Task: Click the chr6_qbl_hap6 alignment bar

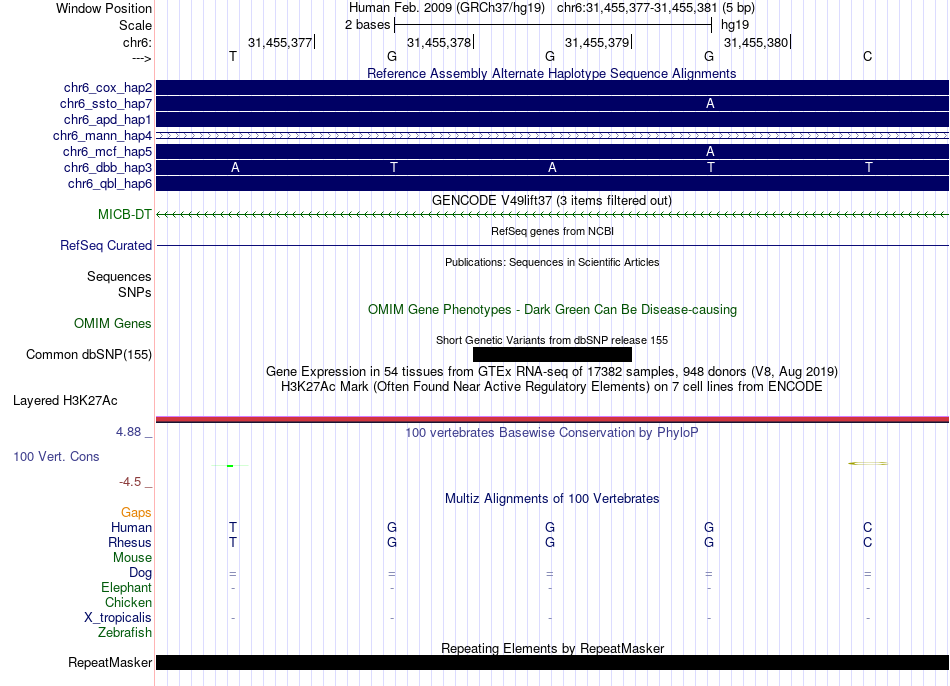Action: (553, 184)
